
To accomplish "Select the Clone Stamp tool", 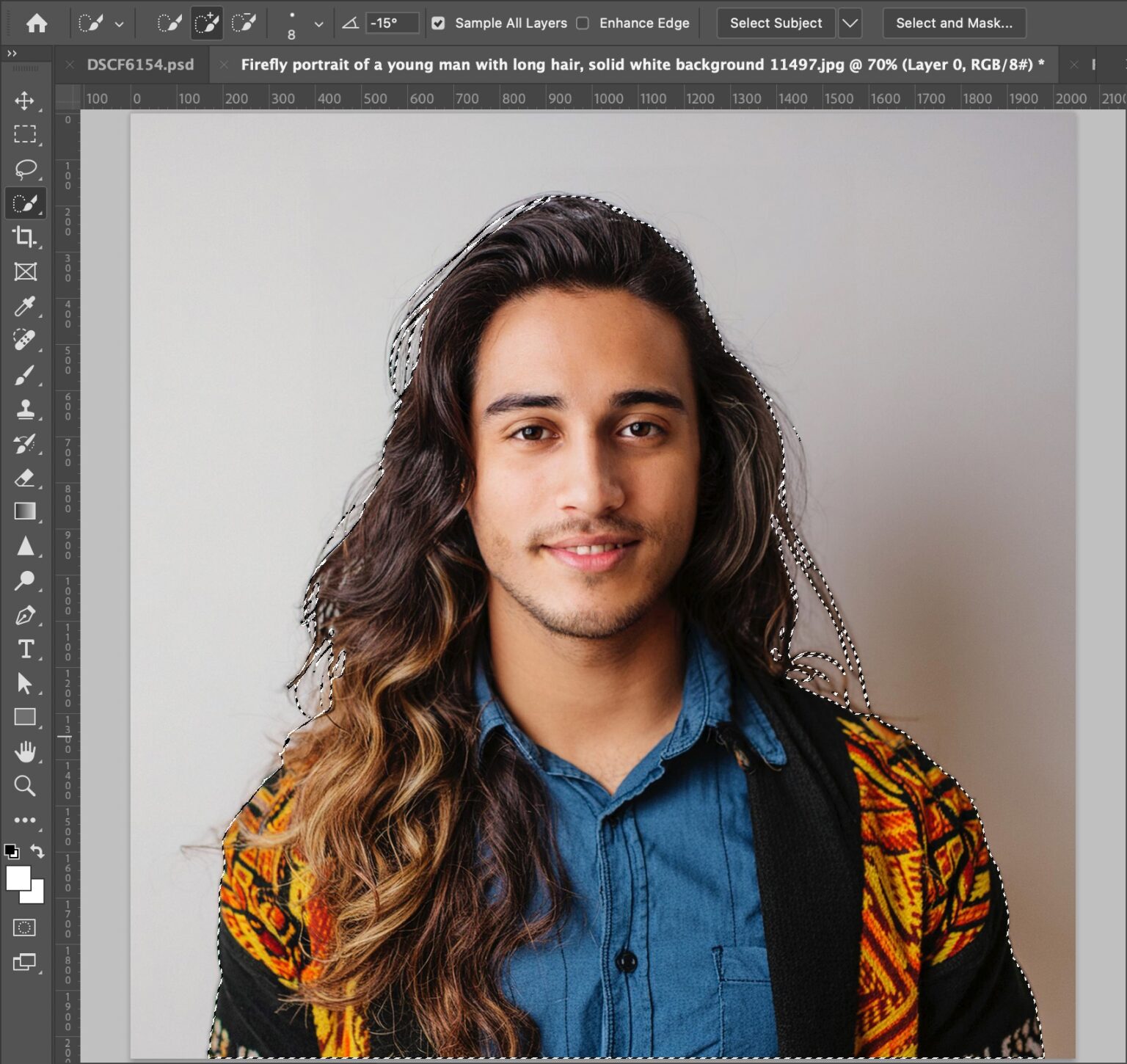I will [26, 409].
